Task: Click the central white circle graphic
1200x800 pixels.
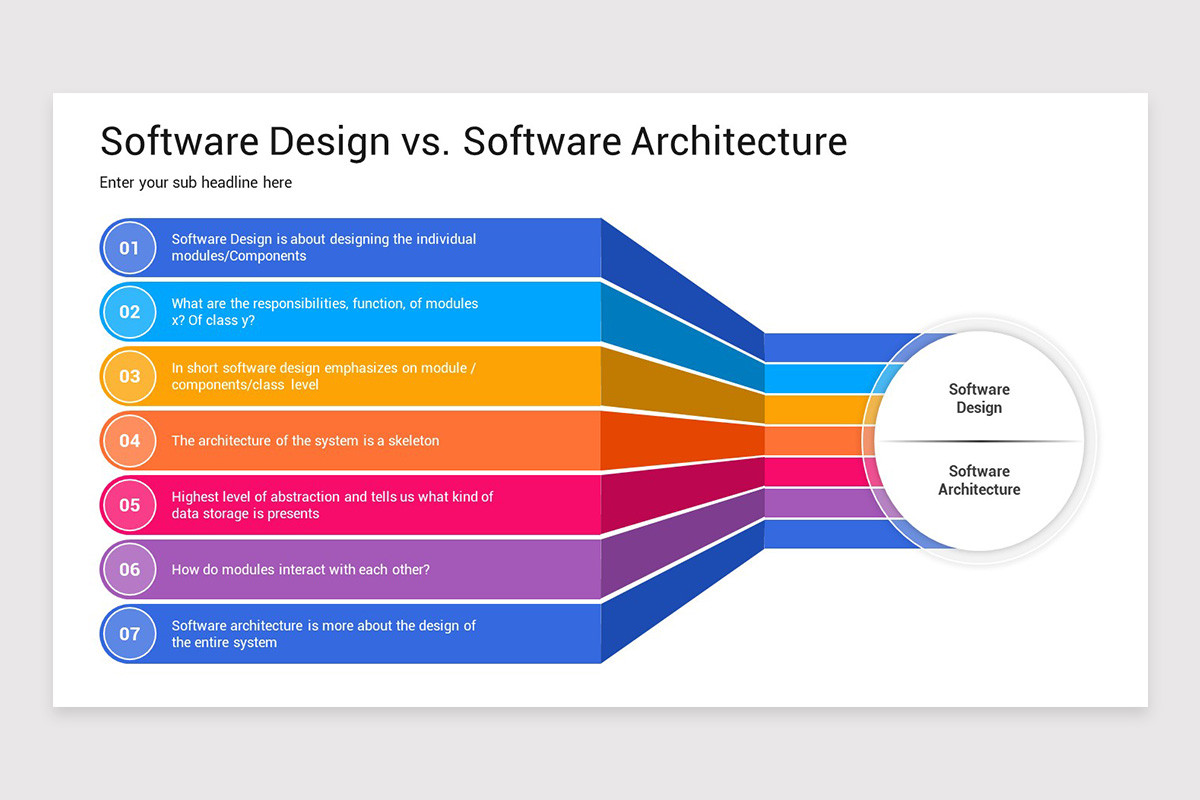Action: point(978,440)
